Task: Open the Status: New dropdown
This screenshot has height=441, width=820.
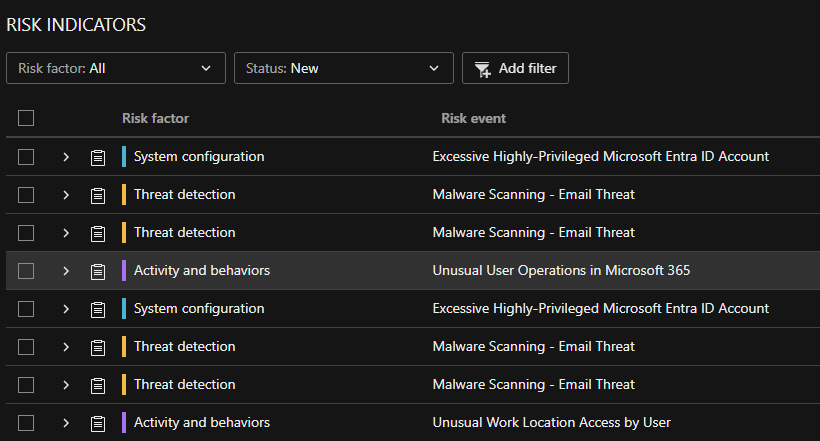Action: [343, 69]
